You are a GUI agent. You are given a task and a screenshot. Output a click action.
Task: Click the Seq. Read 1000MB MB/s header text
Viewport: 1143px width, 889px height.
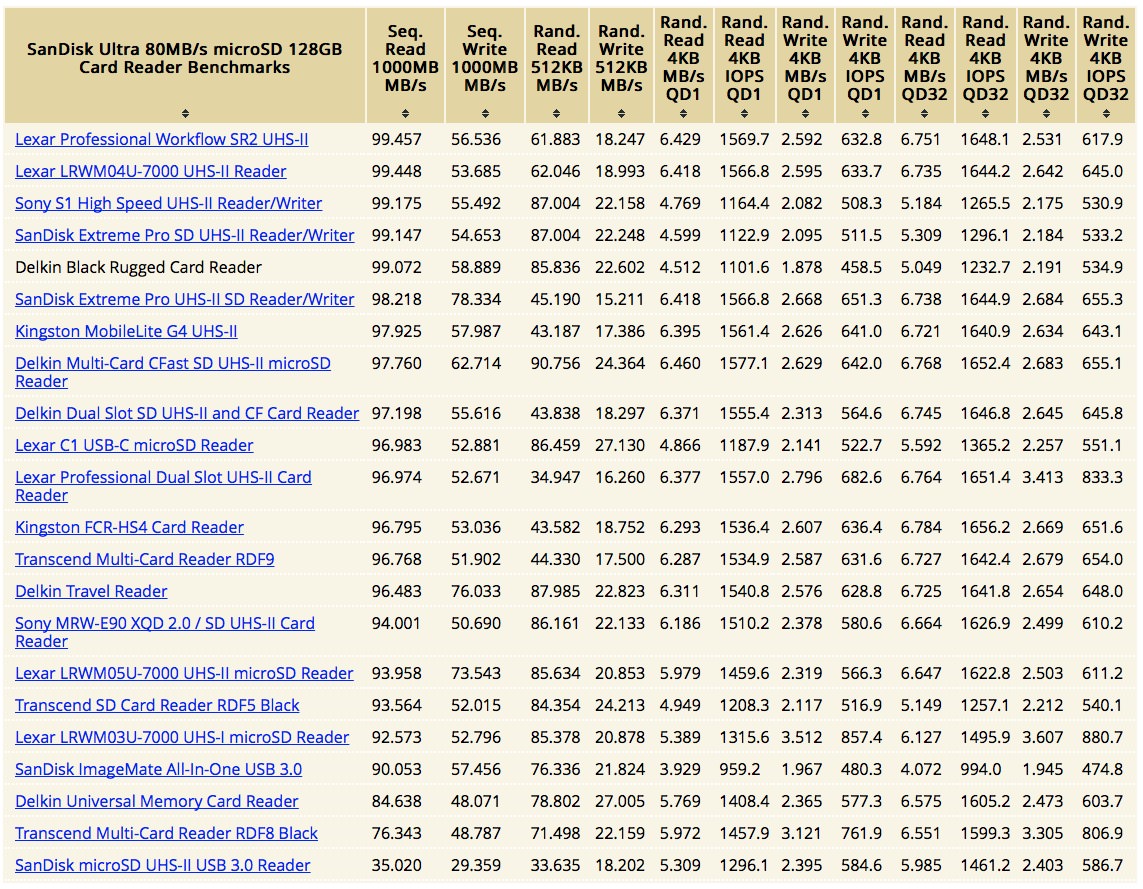[405, 58]
